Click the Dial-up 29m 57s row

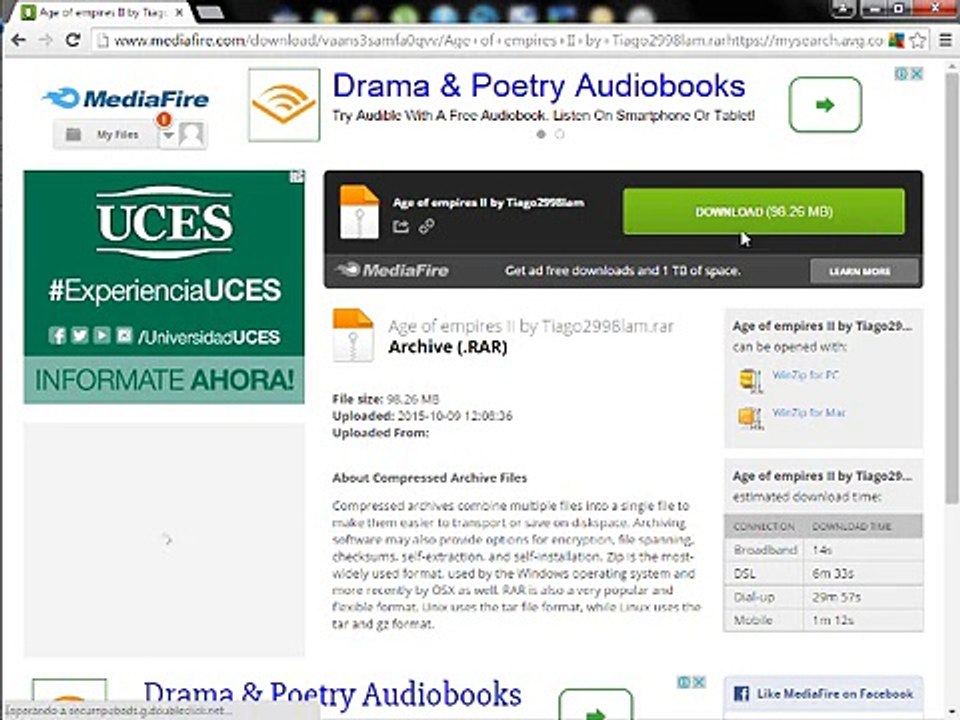(823, 597)
